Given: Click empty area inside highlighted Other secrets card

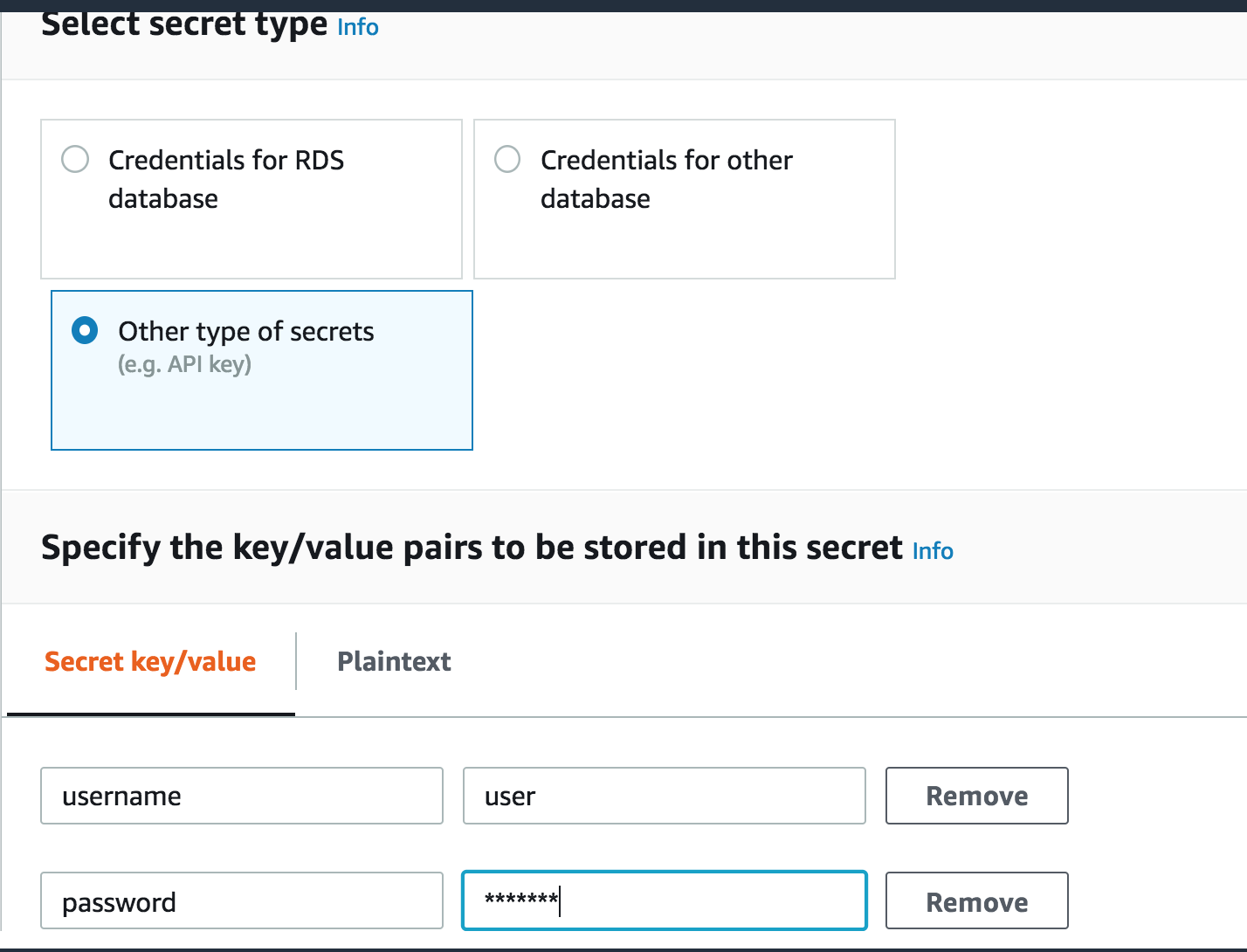Looking at the screenshot, I should point(262,410).
